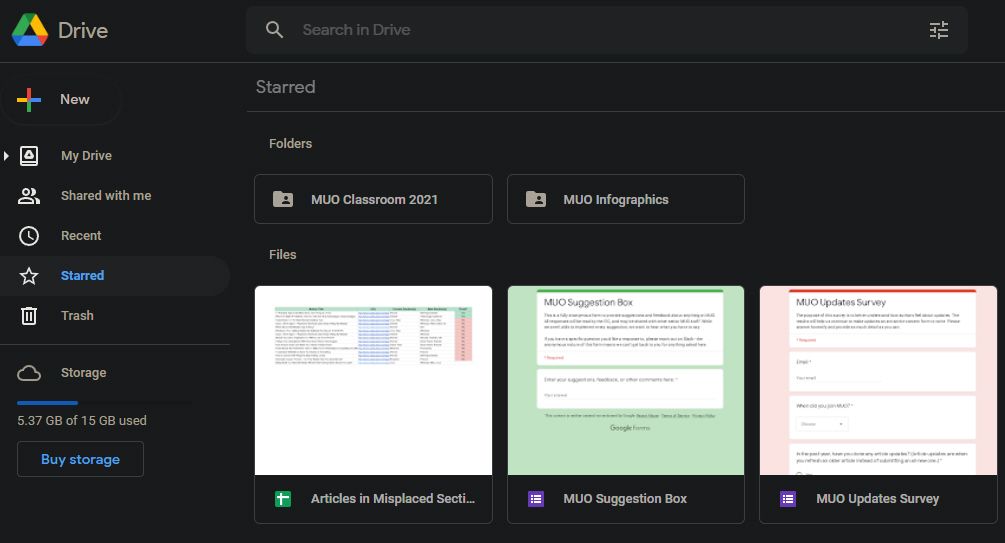Click Buy storage button
Viewport: 1005px width, 543px height.
click(x=80, y=459)
